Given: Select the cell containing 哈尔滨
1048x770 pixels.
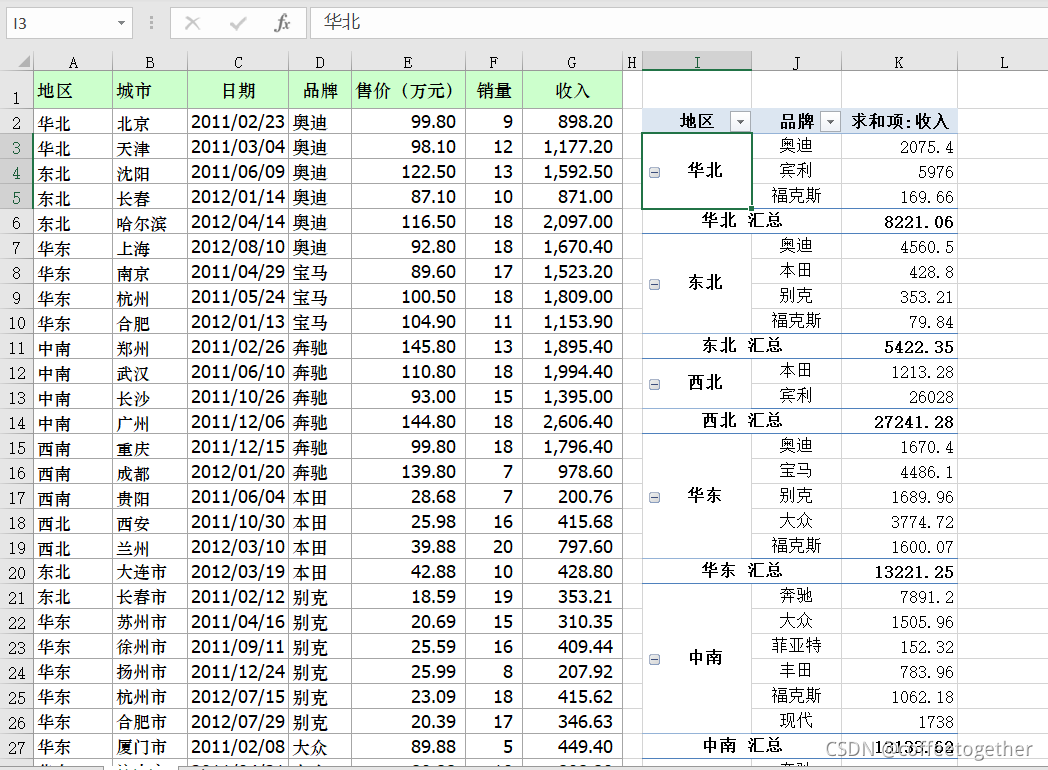Looking at the screenshot, I should (150, 223).
